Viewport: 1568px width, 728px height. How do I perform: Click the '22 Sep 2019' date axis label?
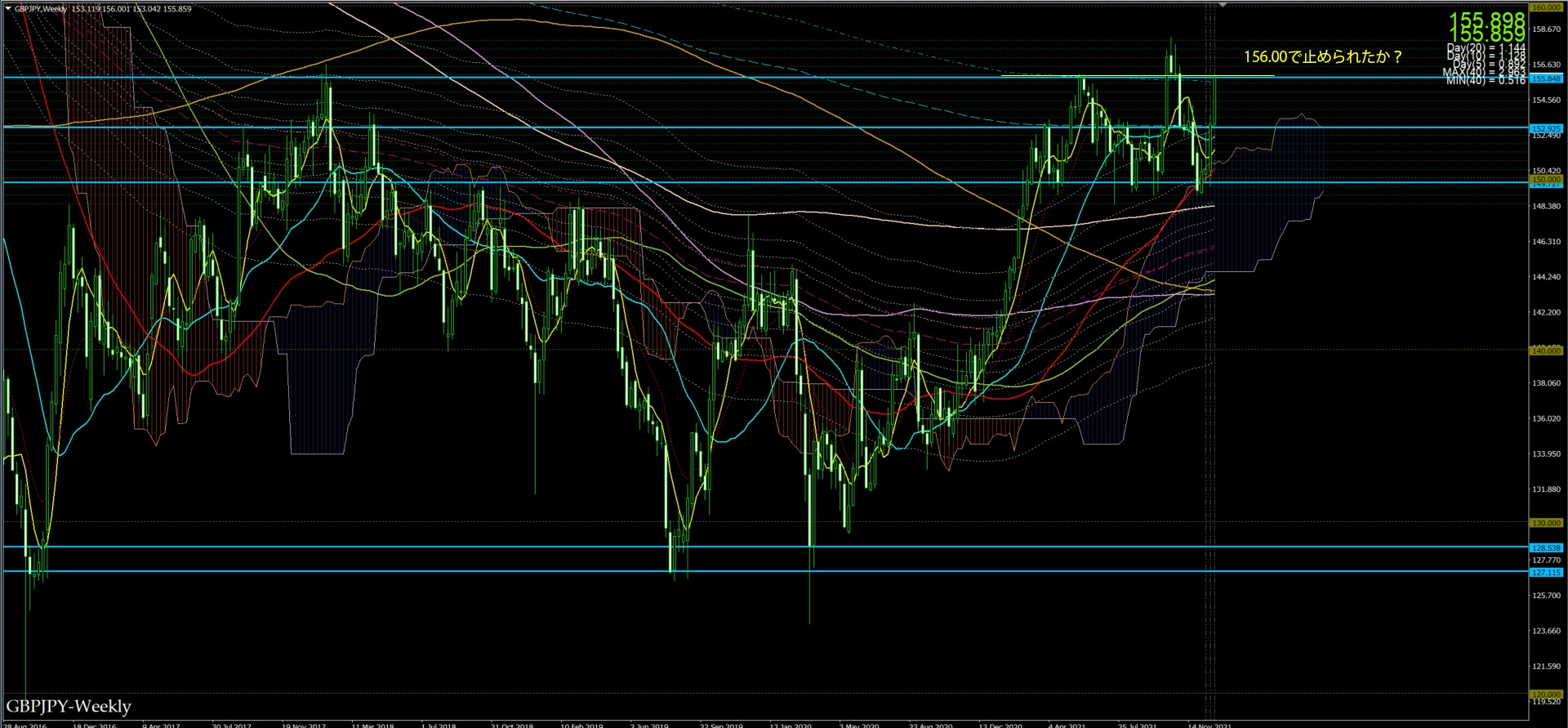pyautogui.click(x=721, y=725)
